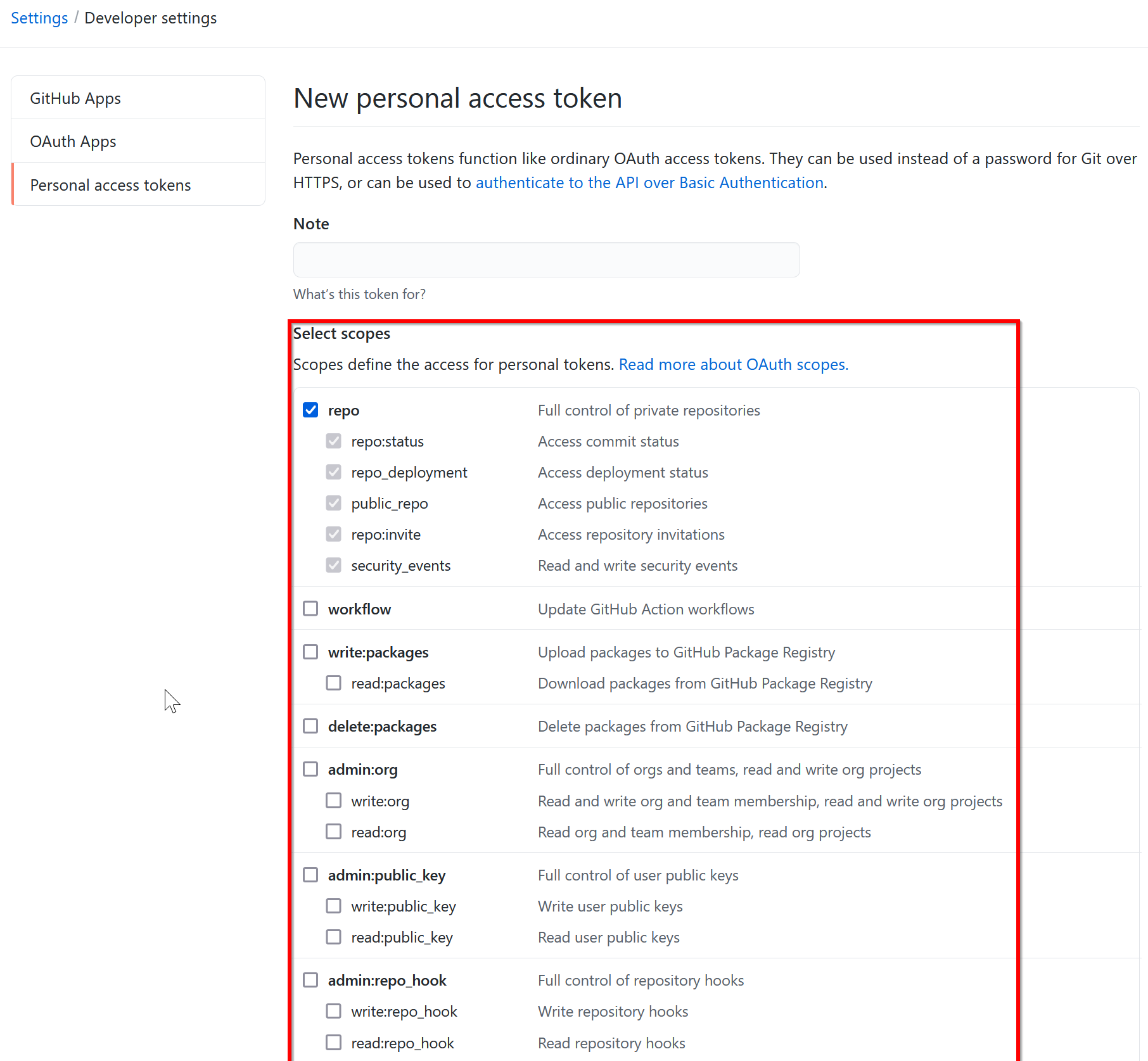Check the write:org option
The image size is (1148, 1061).
coord(334,801)
